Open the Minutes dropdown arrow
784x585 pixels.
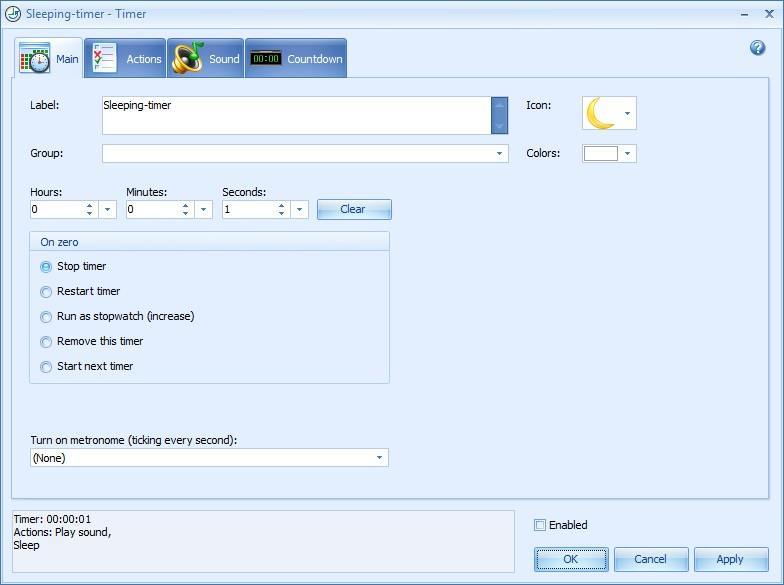click(x=203, y=210)
